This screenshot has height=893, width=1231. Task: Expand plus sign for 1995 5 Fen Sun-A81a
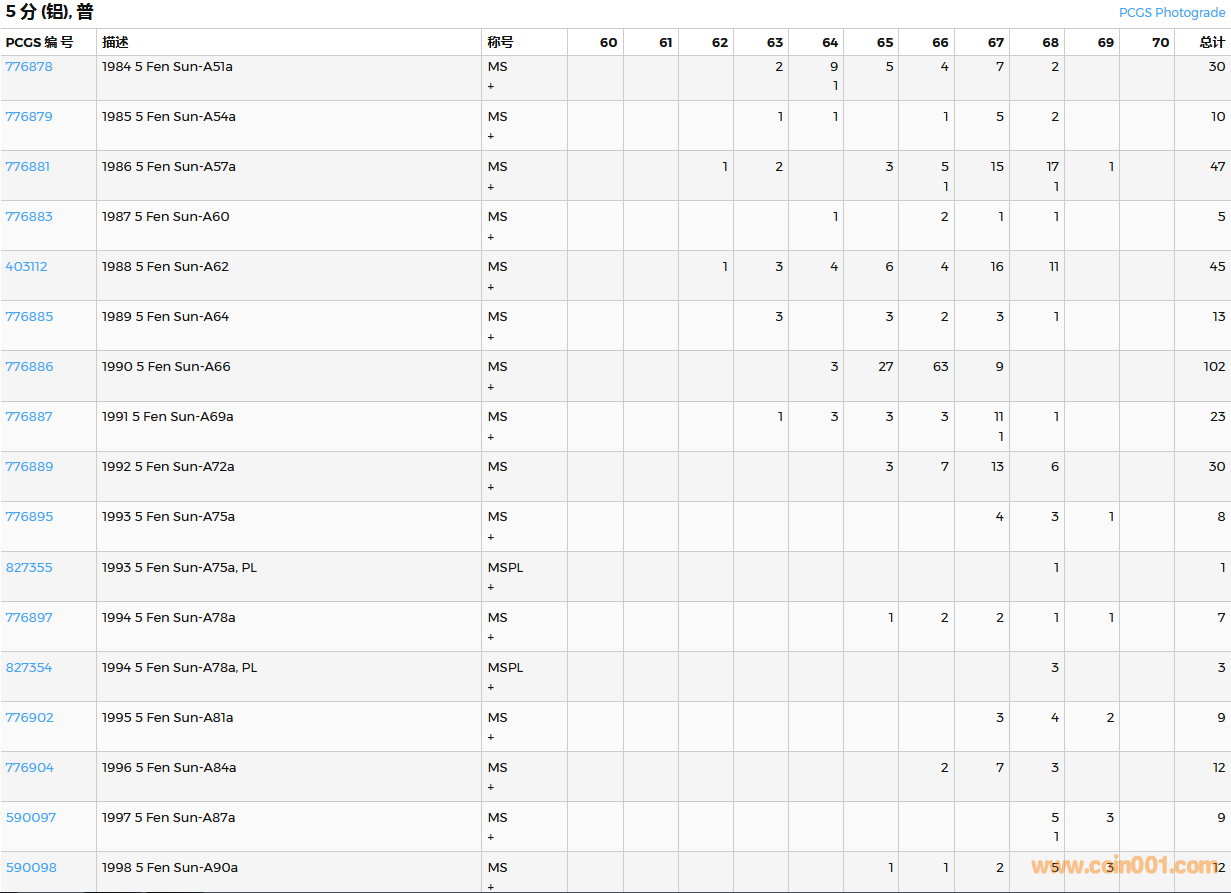(x=491, y=737)
